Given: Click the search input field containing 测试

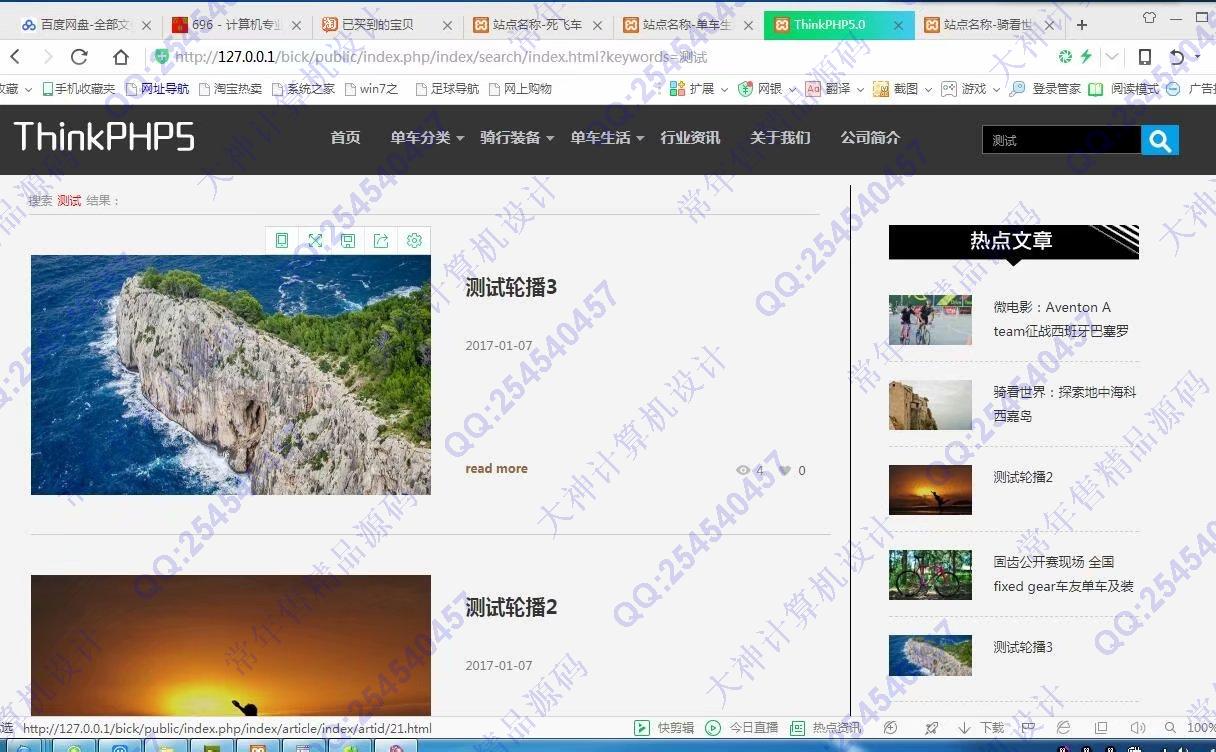Looking at the screenshot, I should (1060, 141).
